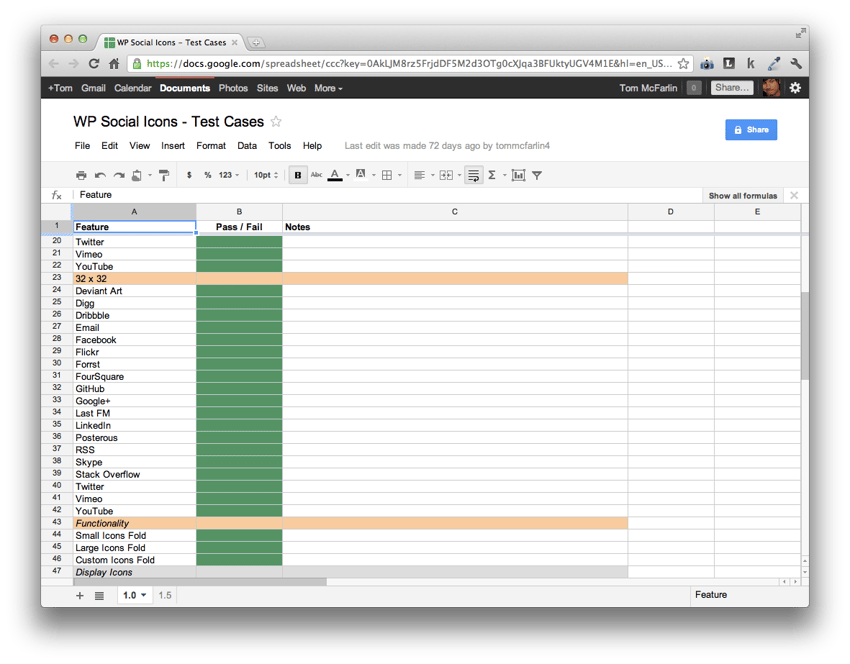Toggle bold formatting button
This screenshot has height=664, width=850.
point(298,175)
